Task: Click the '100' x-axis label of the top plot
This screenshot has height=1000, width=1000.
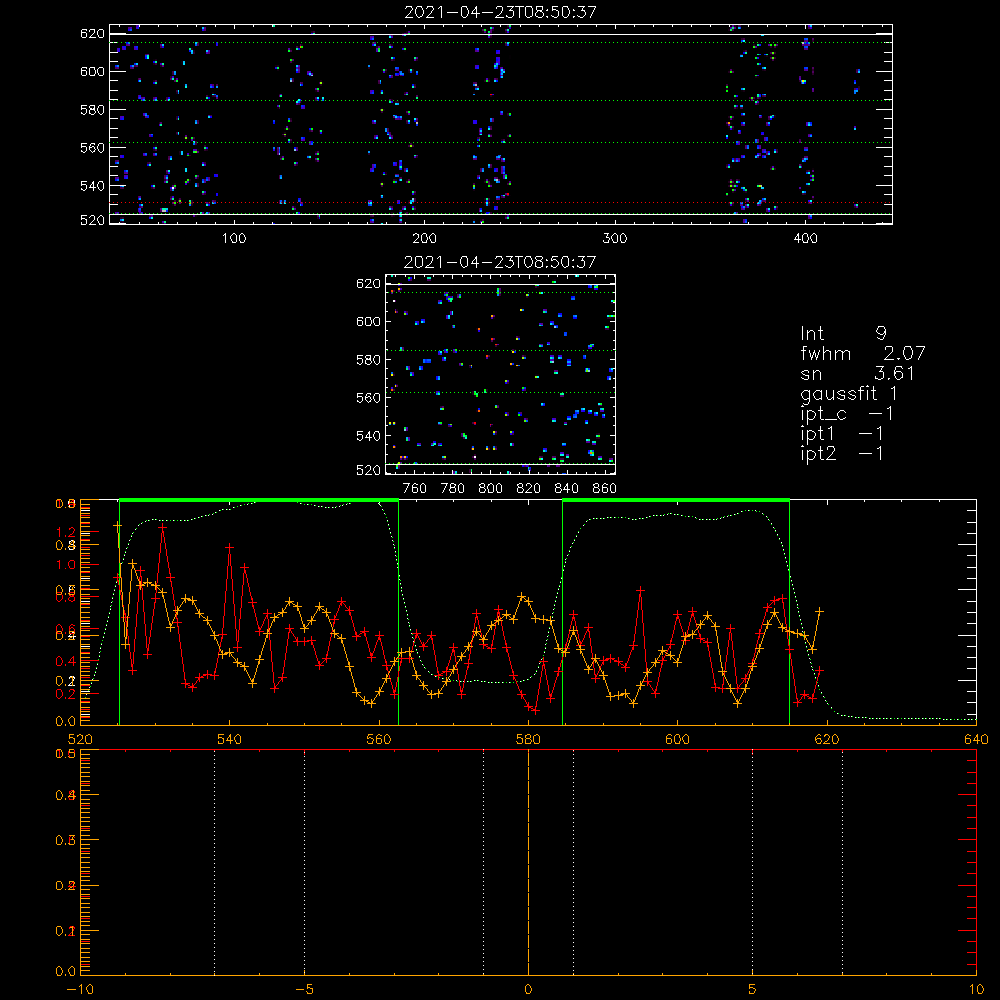Action: pos(234,239)
